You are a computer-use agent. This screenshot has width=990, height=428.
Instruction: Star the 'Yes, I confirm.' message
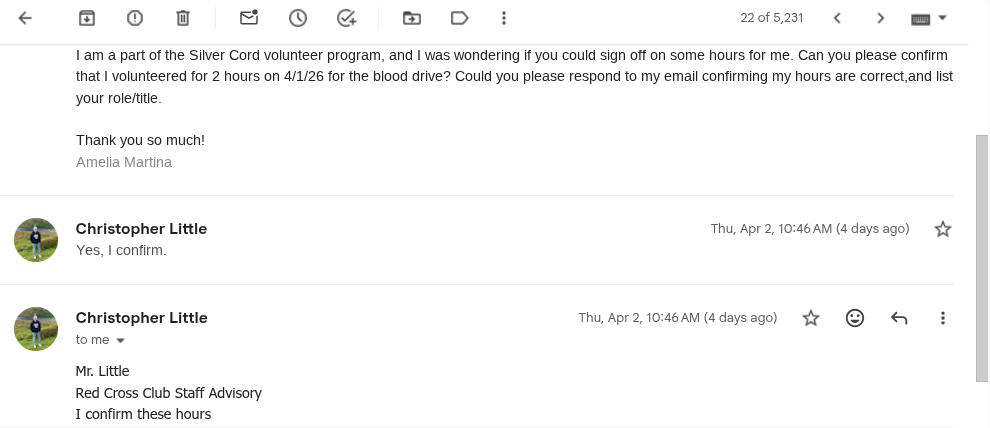click(942, 229)
